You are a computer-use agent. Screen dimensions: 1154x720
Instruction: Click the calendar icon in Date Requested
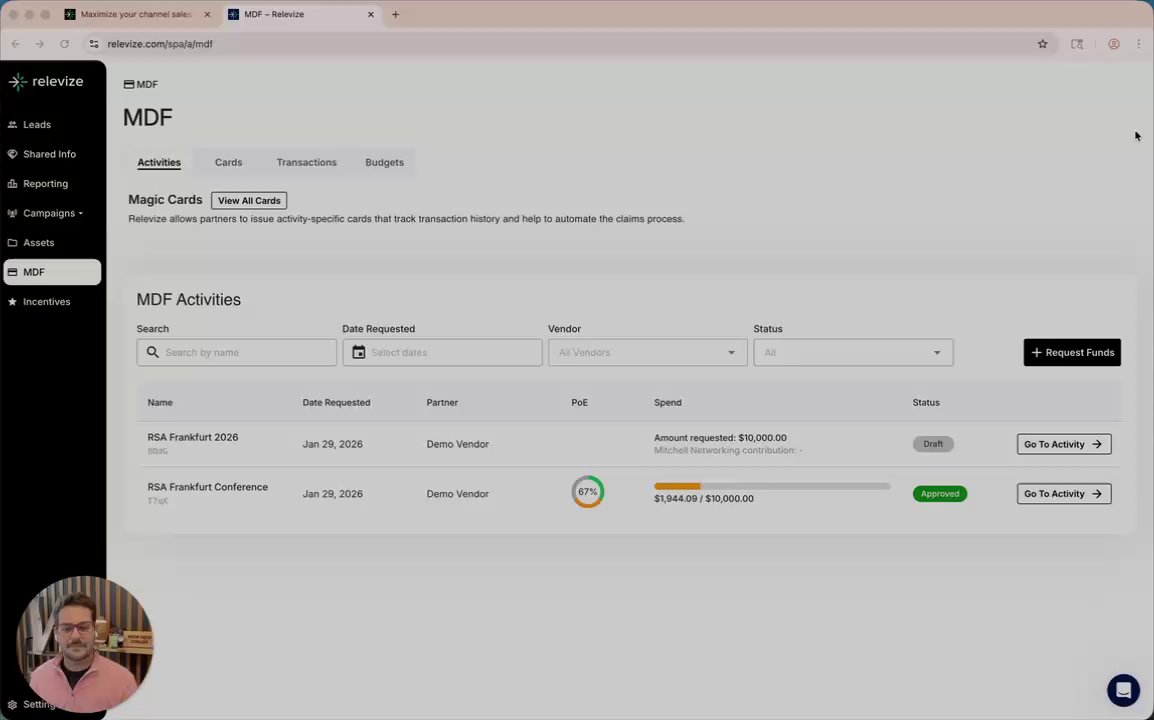pos(358,352)
